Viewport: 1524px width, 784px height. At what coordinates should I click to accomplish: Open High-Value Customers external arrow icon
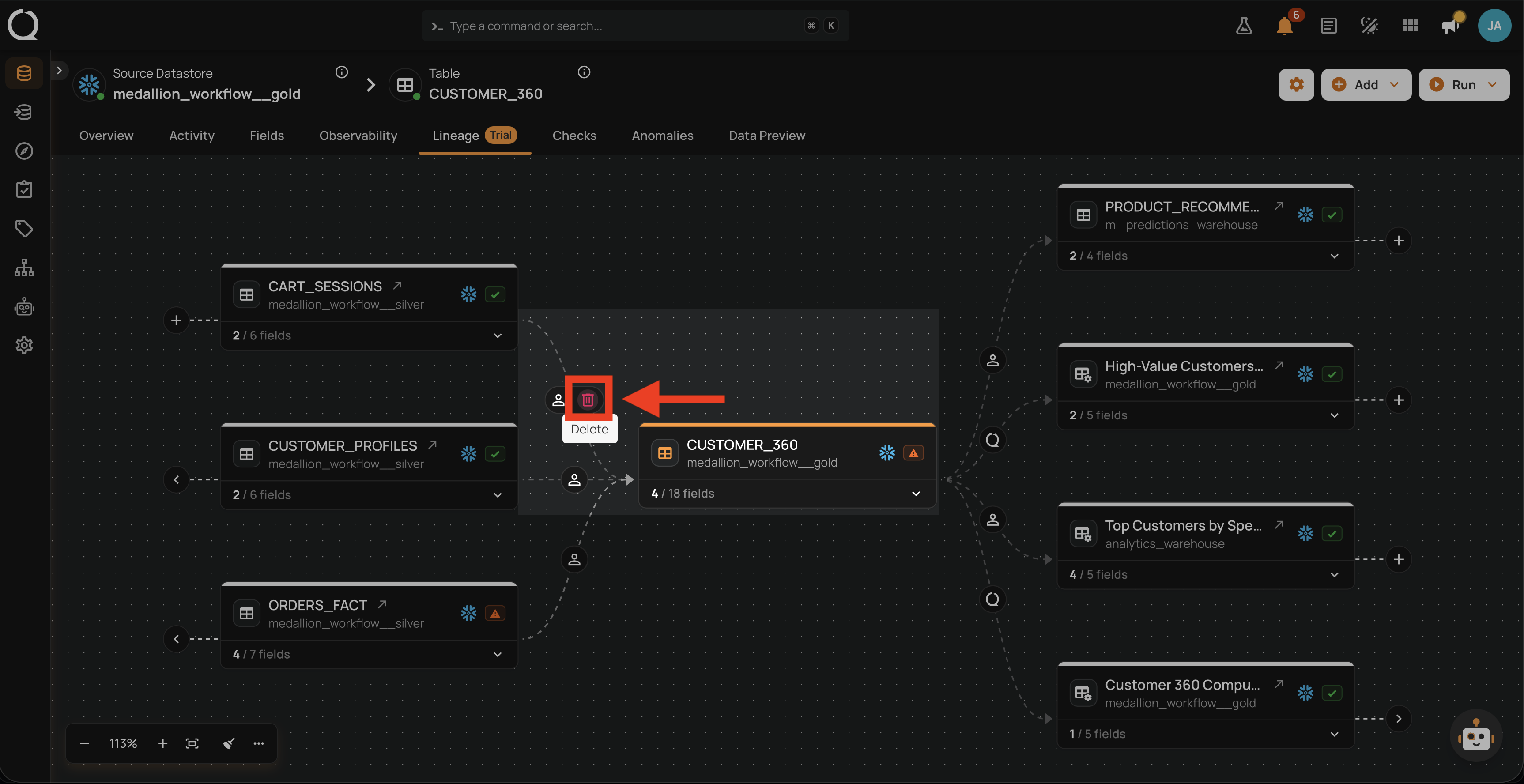point(1279,365)
